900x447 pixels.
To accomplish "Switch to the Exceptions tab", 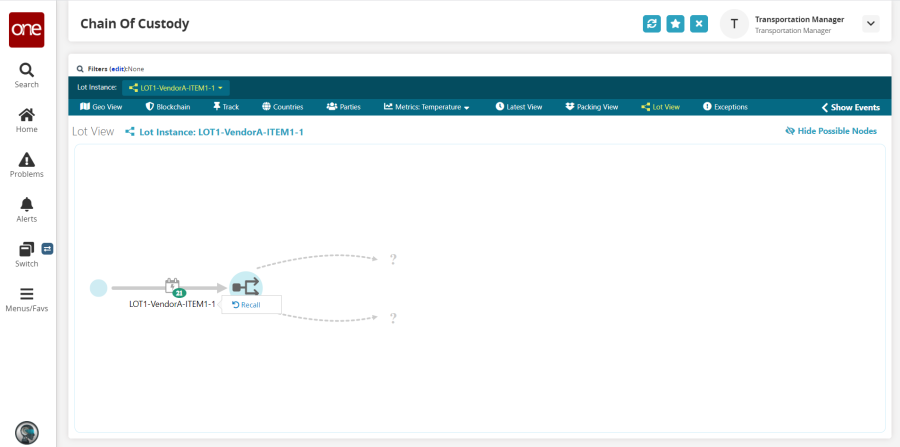I will pos(725,107).
